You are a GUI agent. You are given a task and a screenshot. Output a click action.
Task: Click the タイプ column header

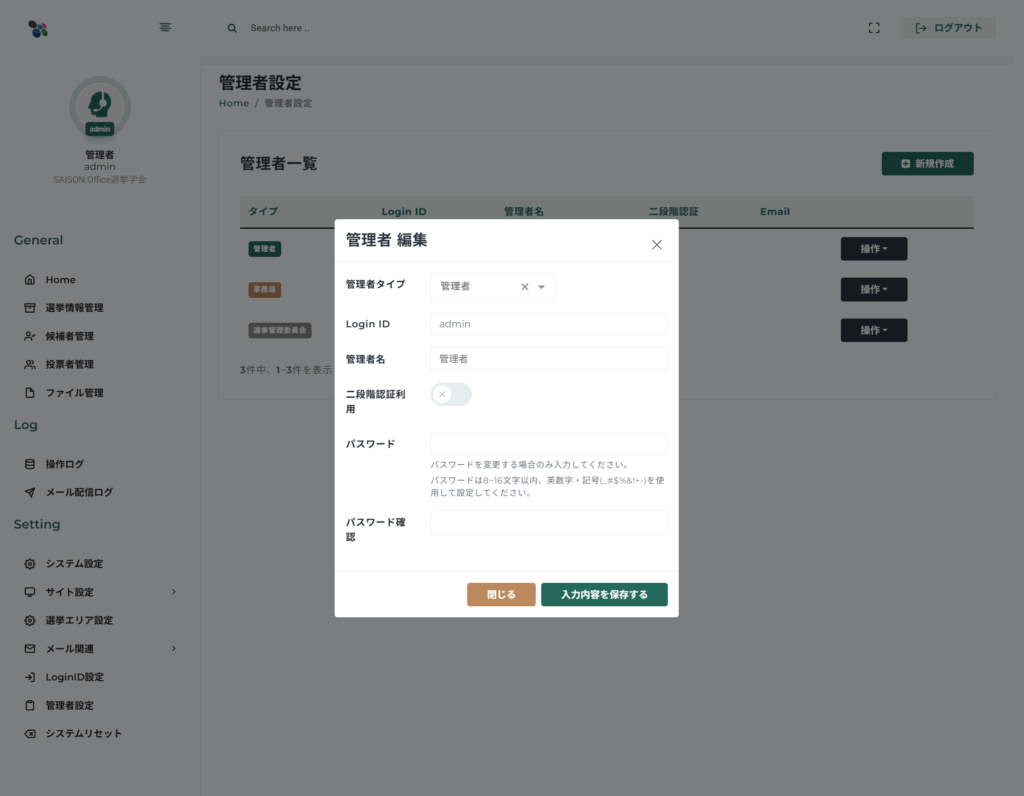coord(263,212)
